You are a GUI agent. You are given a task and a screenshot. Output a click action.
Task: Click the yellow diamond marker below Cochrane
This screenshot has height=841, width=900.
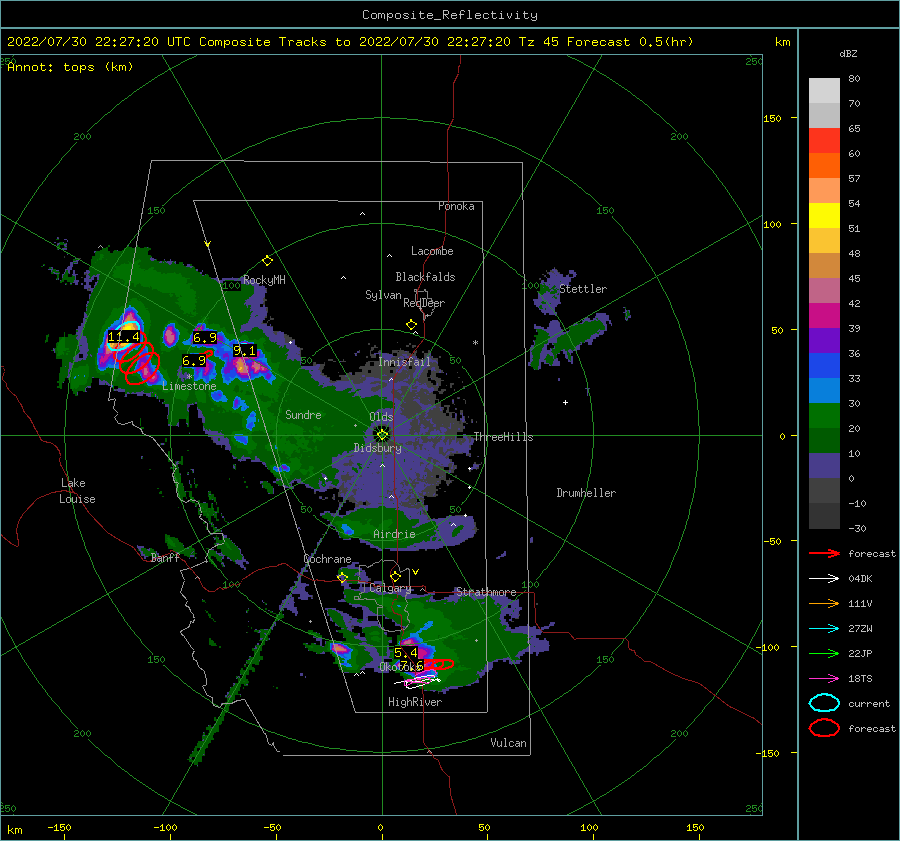343,578
